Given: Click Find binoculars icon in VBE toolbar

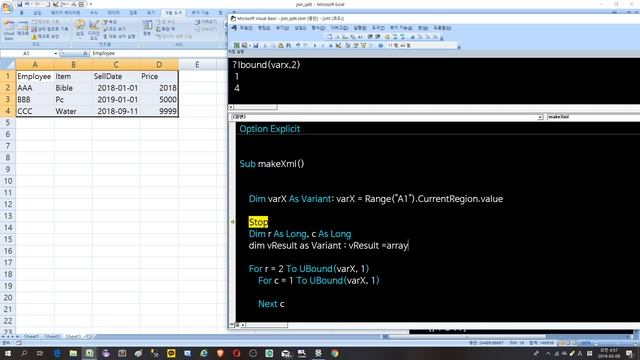Looking at the screenshot, I should pos(288,45).
